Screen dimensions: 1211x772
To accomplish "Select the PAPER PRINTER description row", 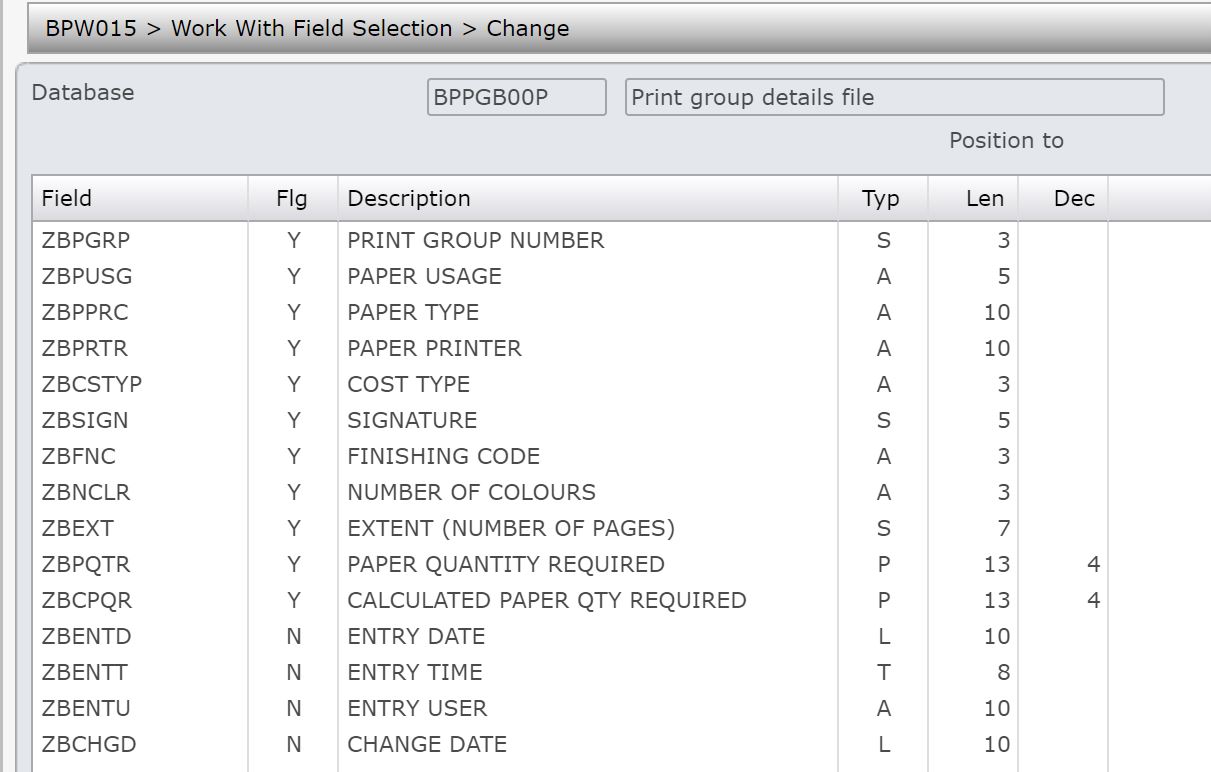I will (x=622, y=348).
